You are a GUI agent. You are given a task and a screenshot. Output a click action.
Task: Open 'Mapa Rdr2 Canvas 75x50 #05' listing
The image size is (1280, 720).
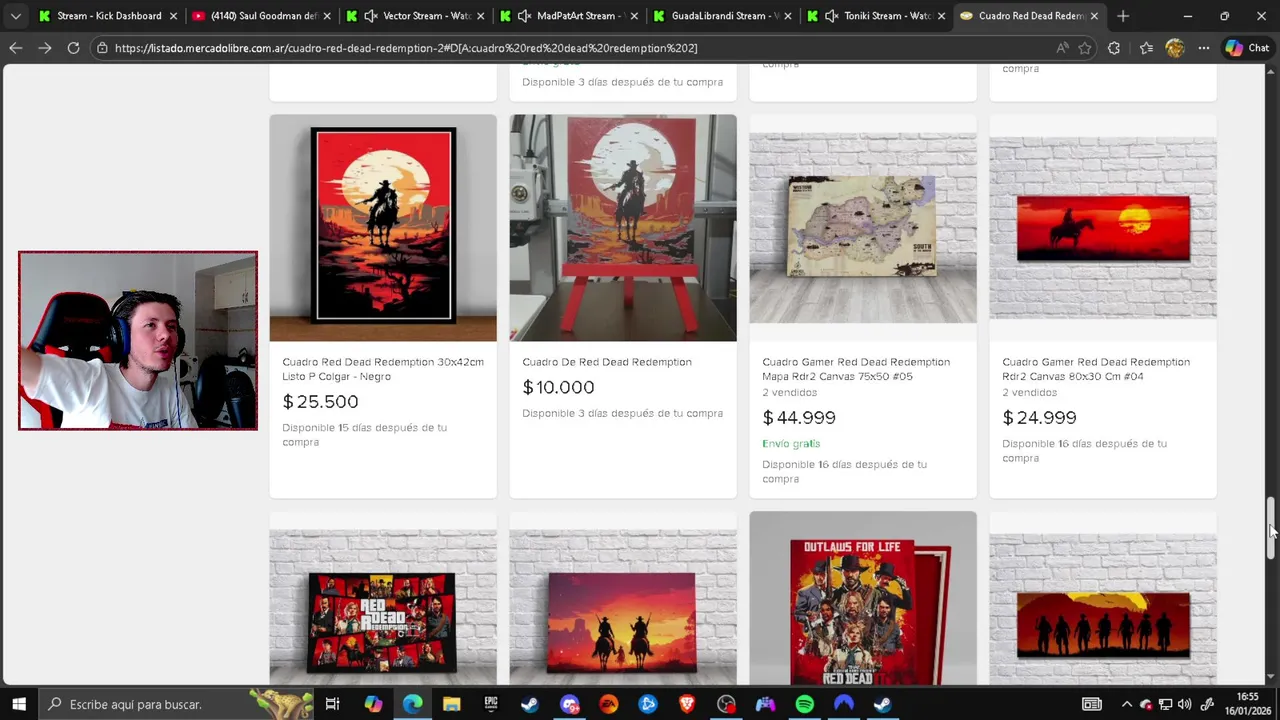856,369
